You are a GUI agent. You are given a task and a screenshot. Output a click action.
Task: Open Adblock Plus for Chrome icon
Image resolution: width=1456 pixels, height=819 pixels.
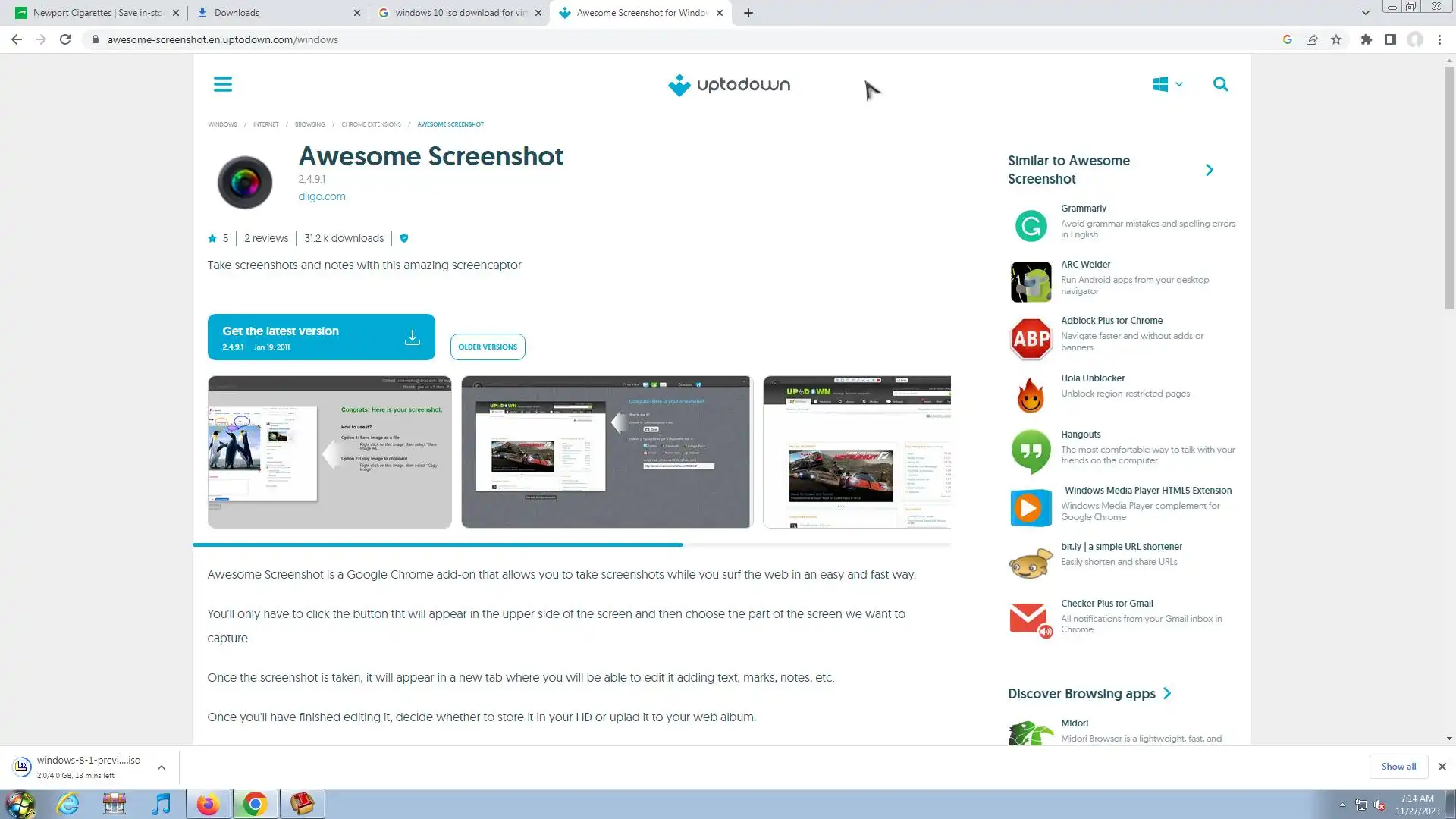tap(1031, 338)
